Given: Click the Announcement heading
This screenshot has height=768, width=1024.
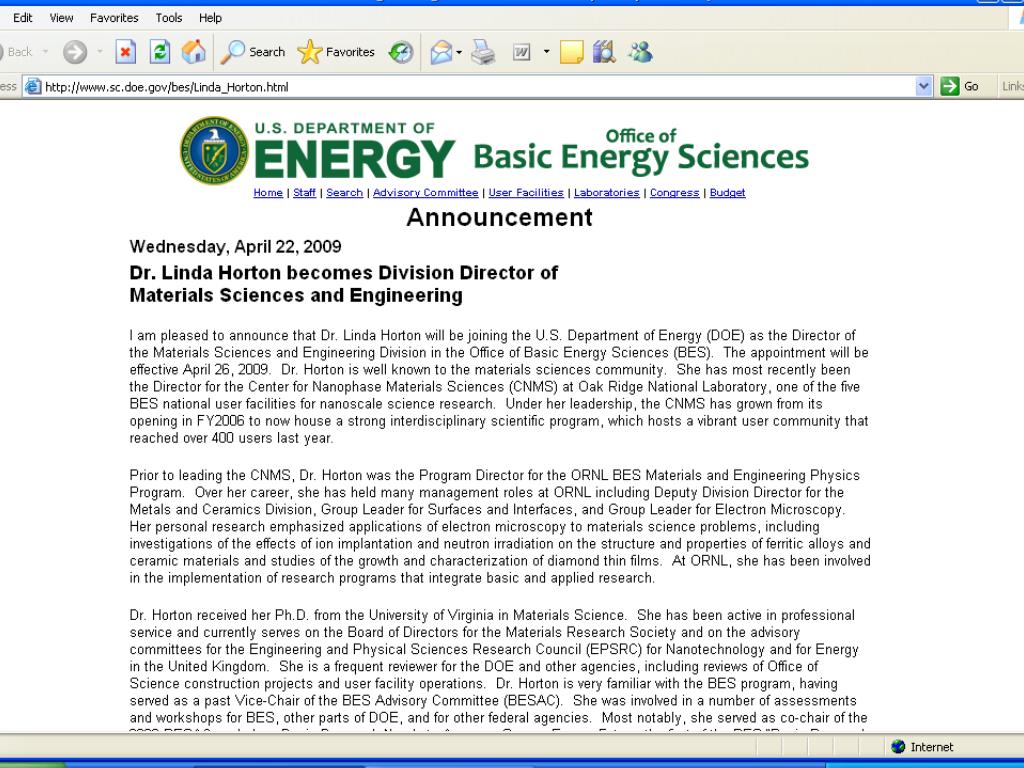Looking at the screenshot, I should tap(500, 217).
